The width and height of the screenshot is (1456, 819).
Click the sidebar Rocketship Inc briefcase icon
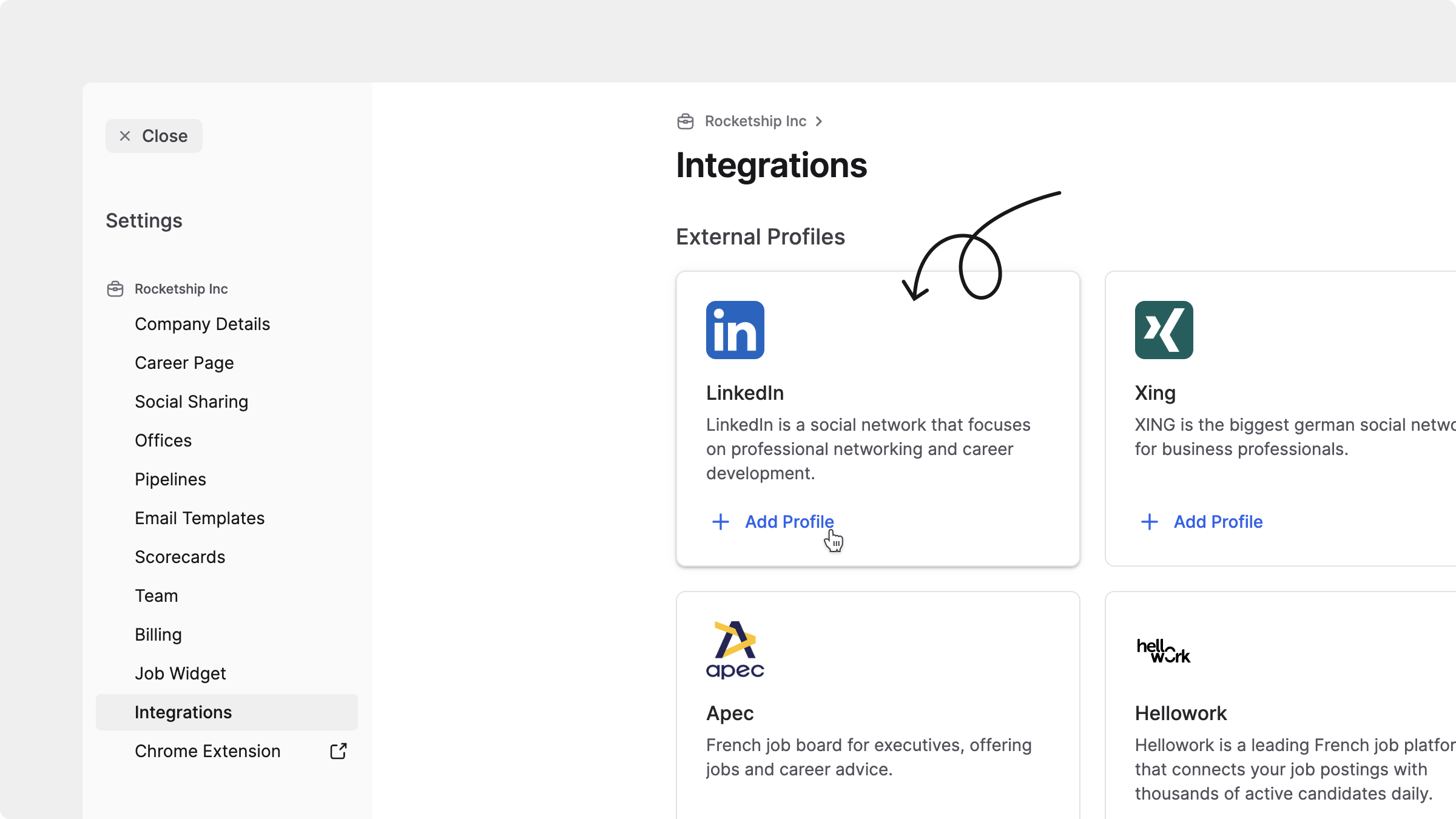[x=115, y=289]
